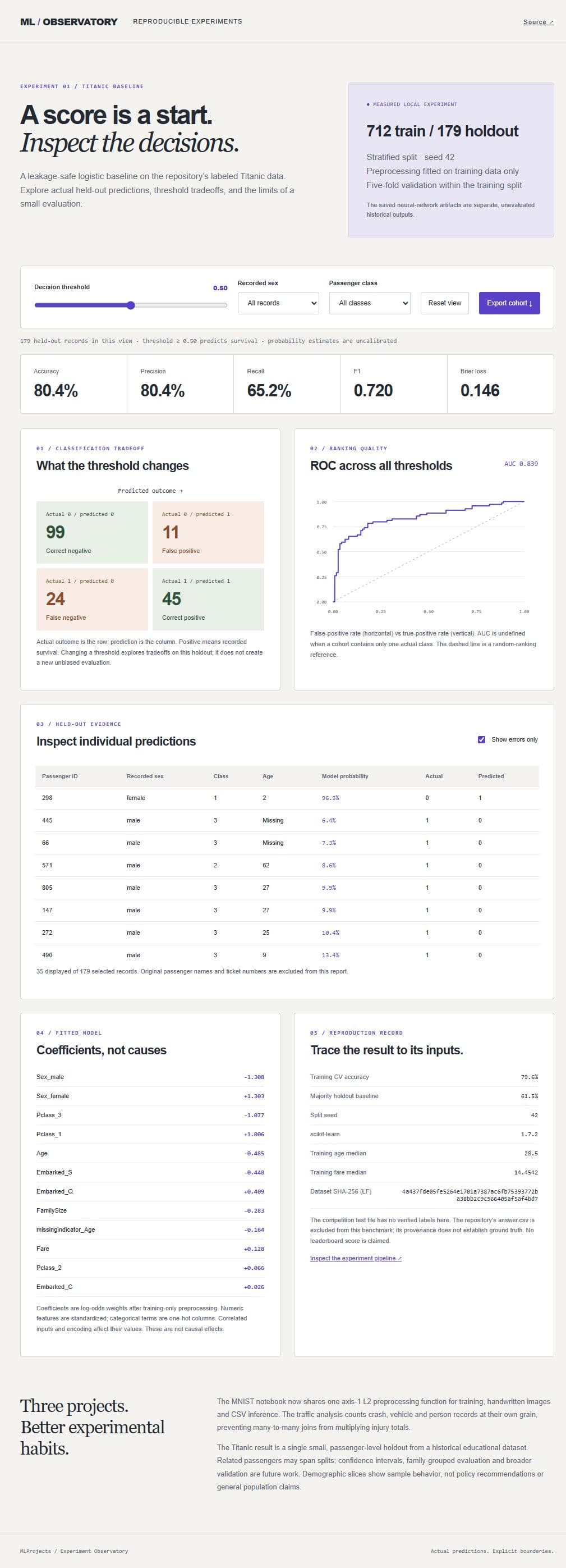This screenshot has width=566, height=1568.
Task: Click the scikit-learn version 1.7.2
Action: (529, 1135)
